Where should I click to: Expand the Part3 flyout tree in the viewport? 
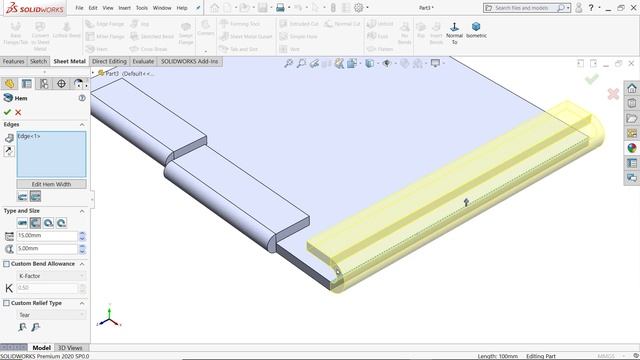click(x=93, y=73)
